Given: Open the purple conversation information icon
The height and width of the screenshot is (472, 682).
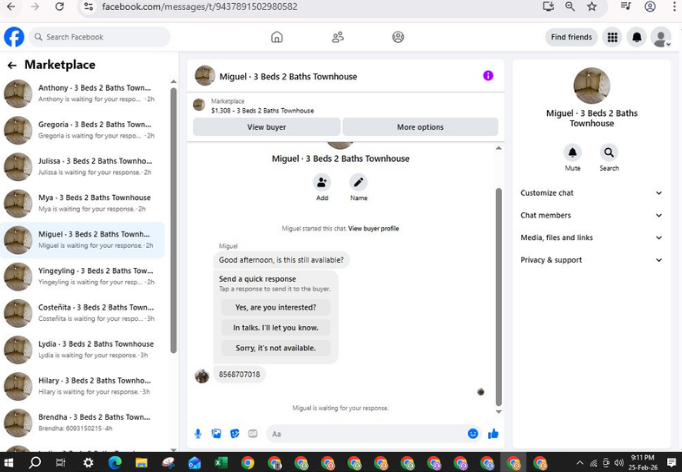Looking at the screenshot, I should pos(488,76).
